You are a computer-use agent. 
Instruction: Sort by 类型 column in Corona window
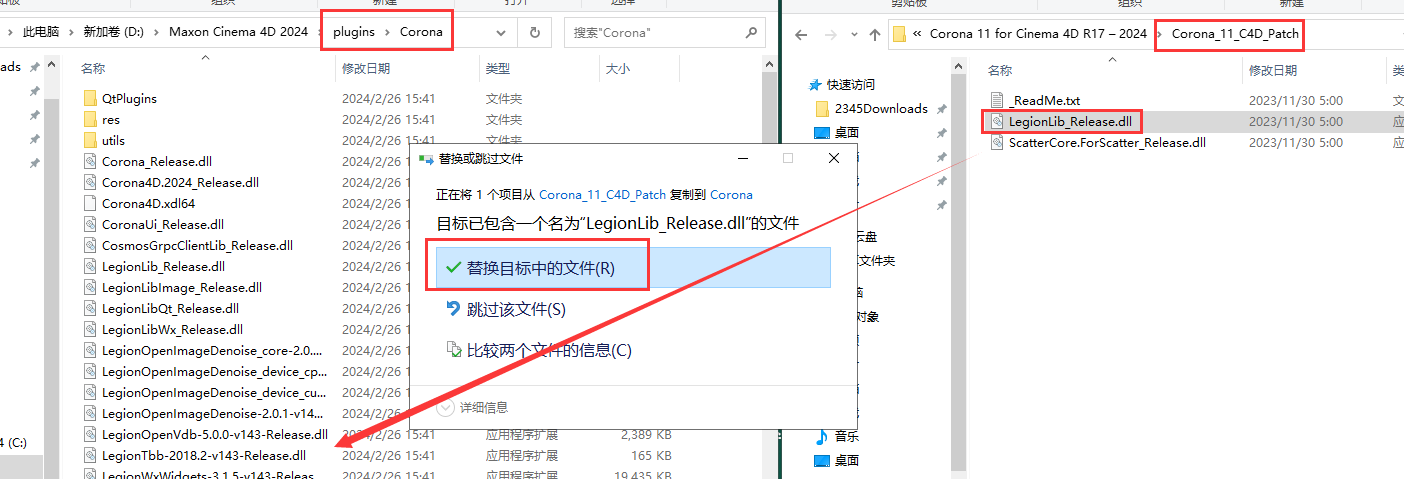498,69
